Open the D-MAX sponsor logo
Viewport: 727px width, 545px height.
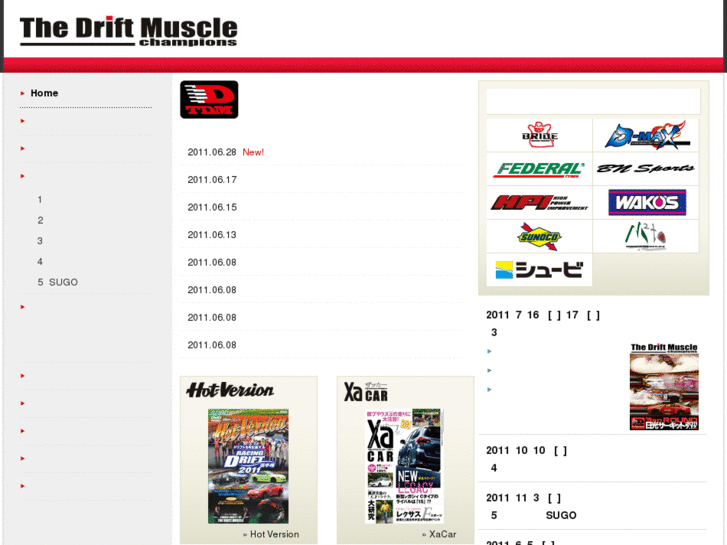[646, 135]
